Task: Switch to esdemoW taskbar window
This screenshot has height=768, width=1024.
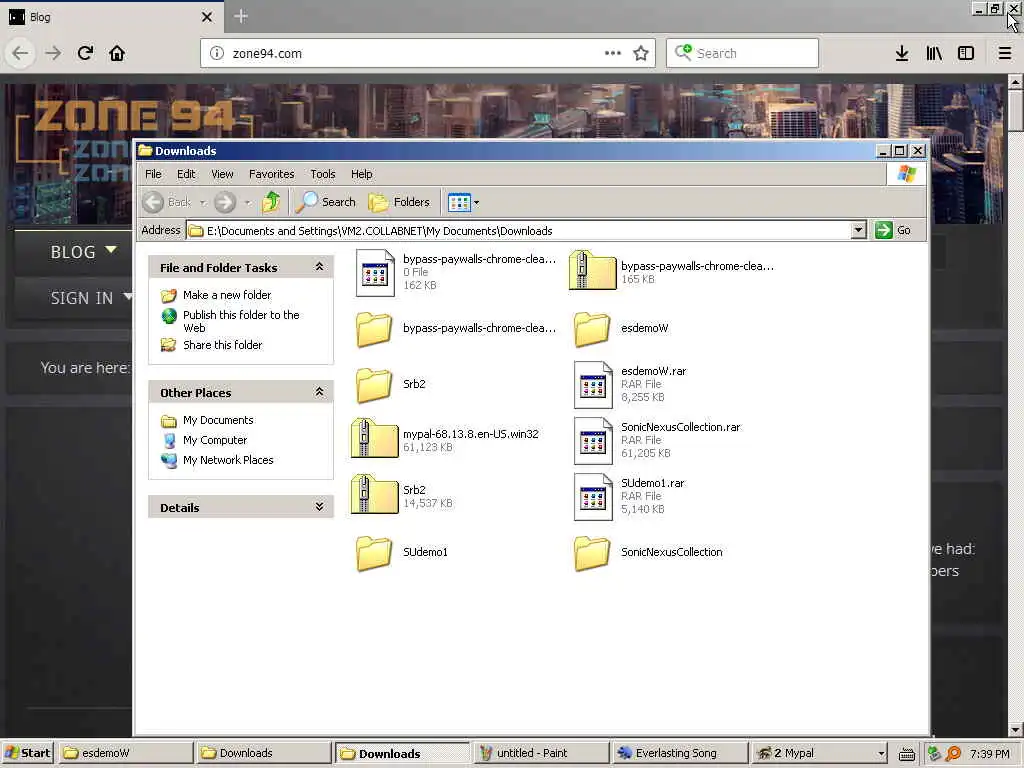Action: coord(126,754)
